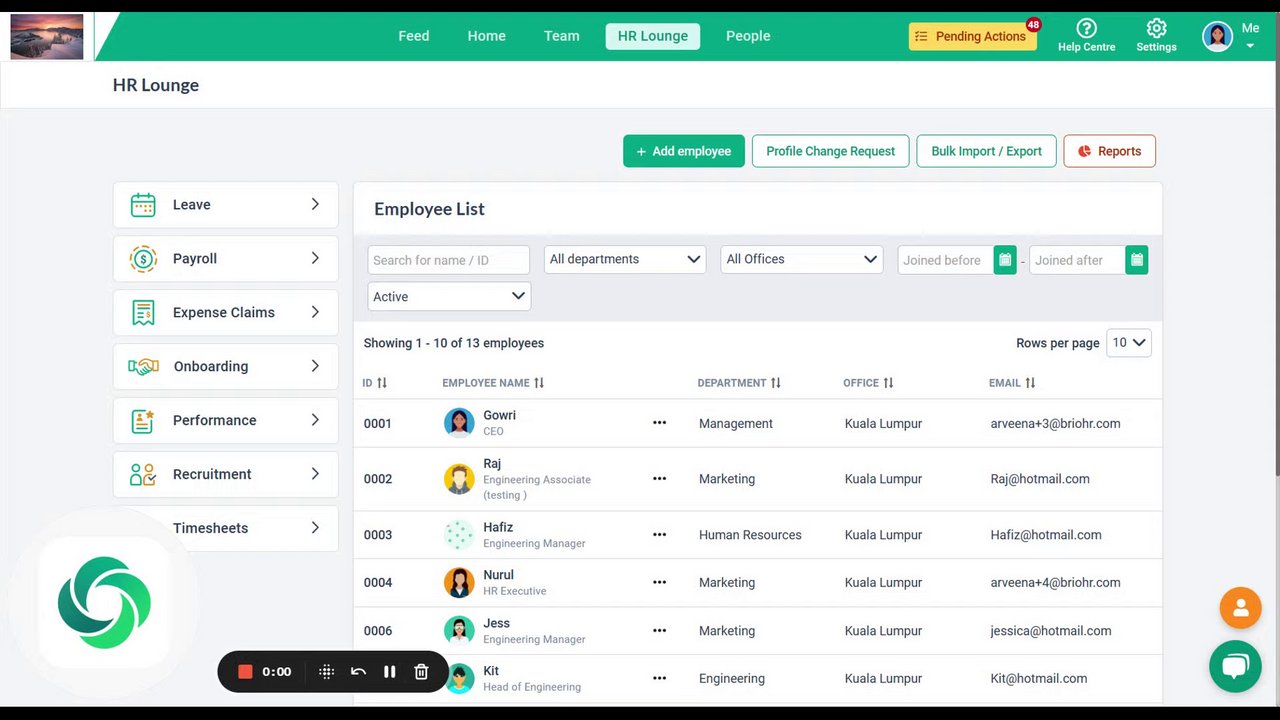The image size is (1280, 720).
Task: Open the Joined after calendar picker
Action: pyautogui.click(x=1137, y=260)
